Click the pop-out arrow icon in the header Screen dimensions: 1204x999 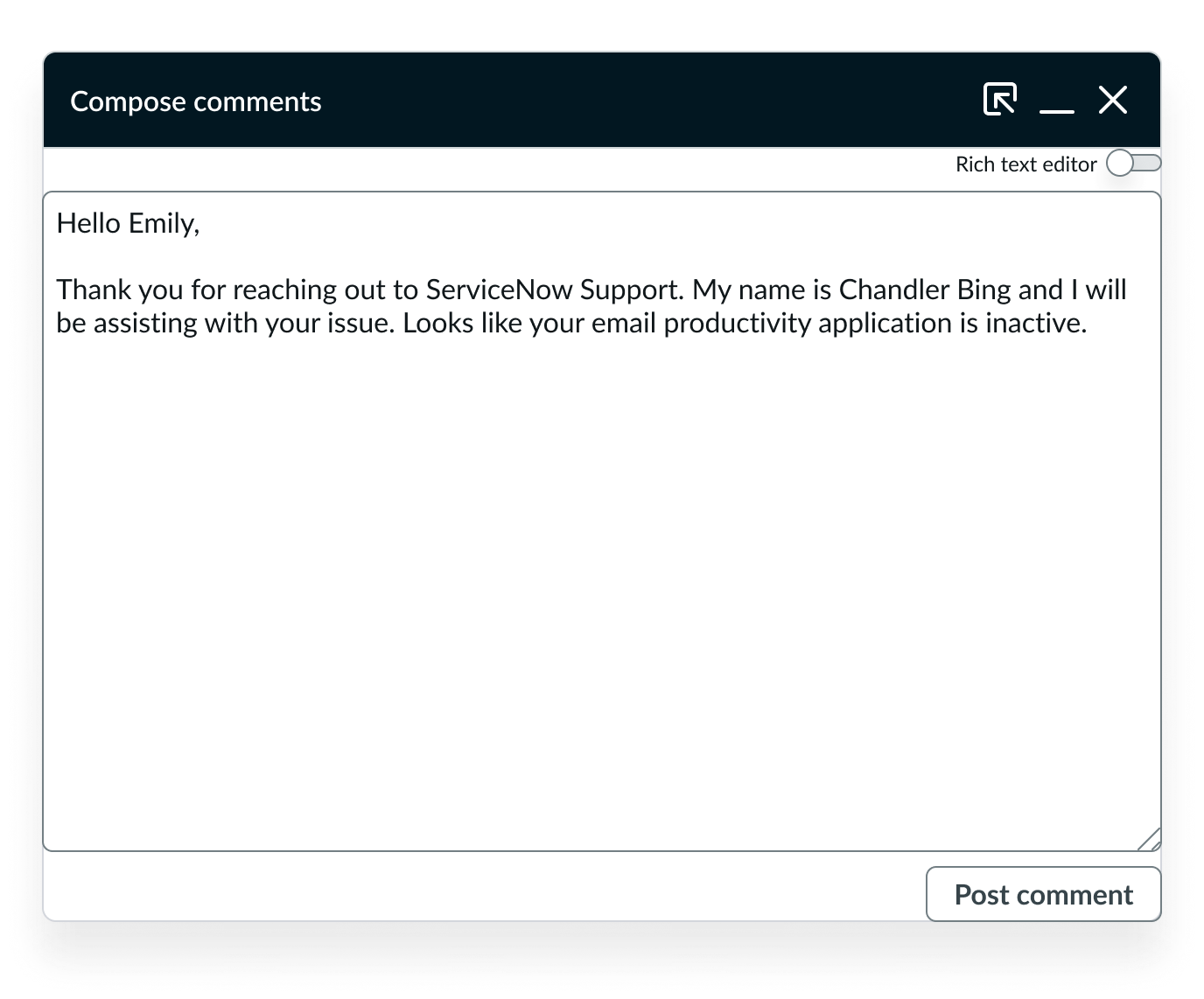(x=1001, y=101)
